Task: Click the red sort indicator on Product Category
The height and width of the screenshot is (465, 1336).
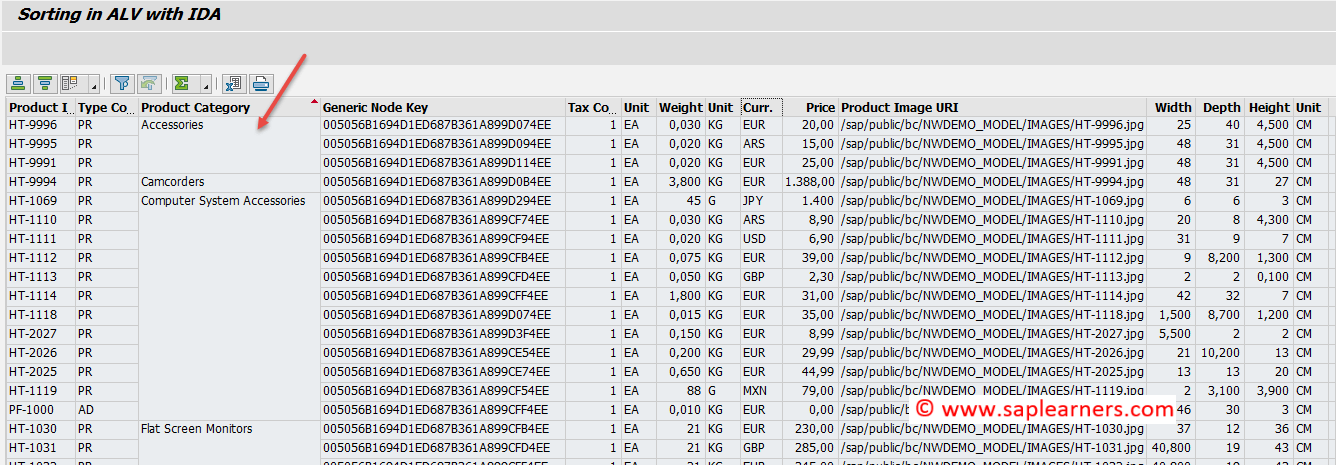Action: coord(315,102)
